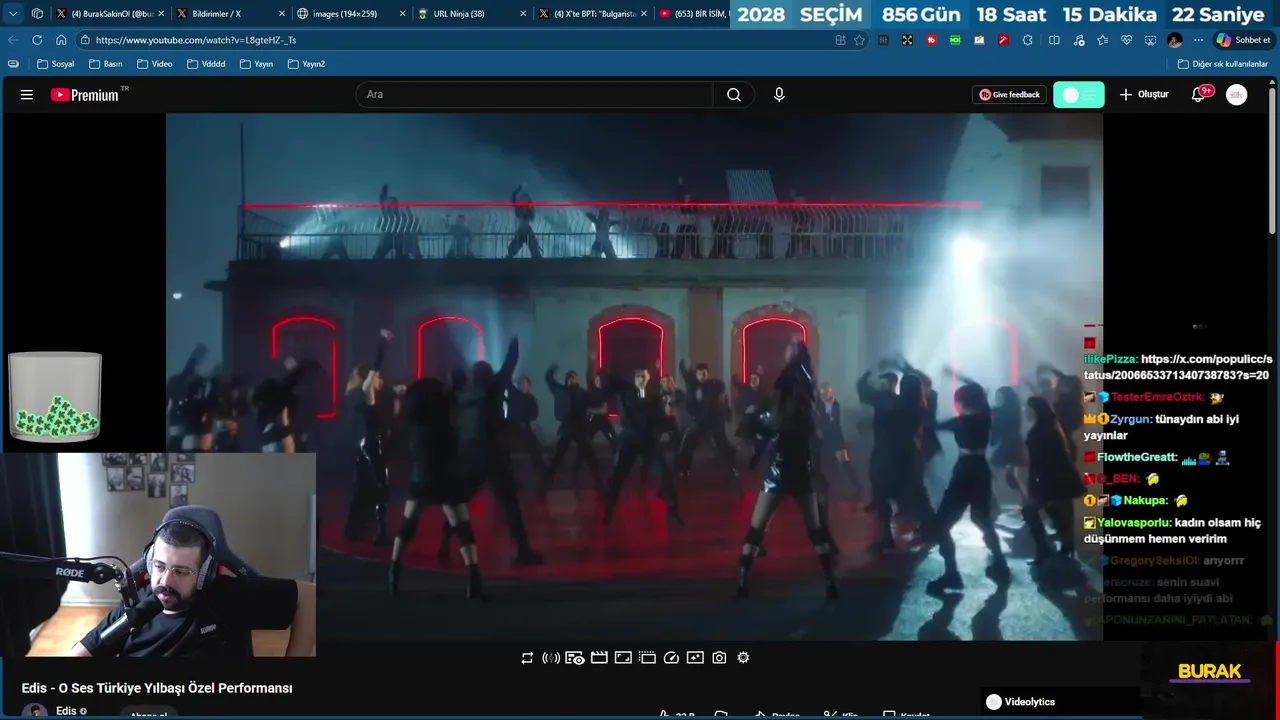Open the Yayın2 bookmarks folder
1280x720 pixels.
306,64
